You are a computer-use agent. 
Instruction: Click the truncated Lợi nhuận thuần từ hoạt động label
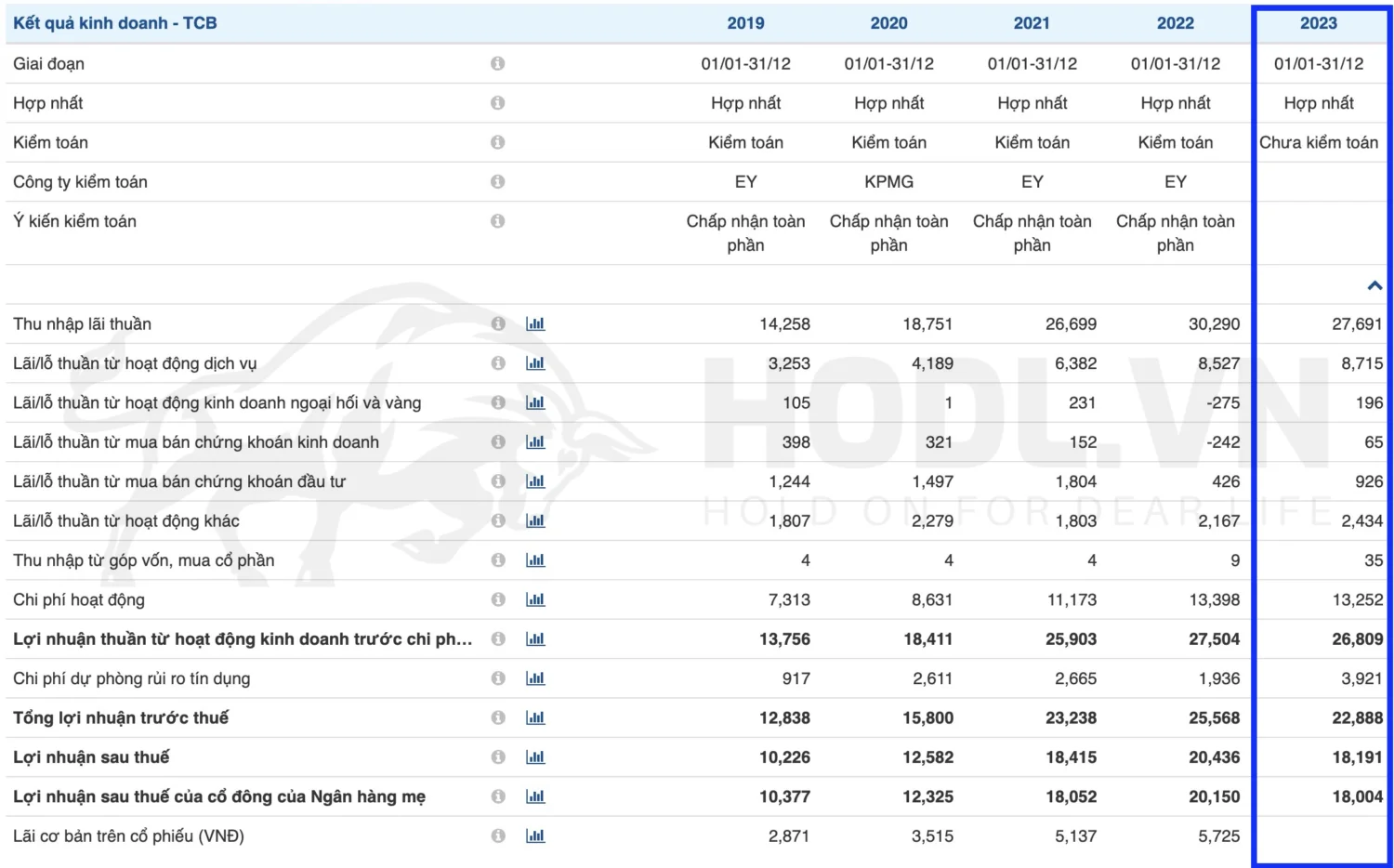[x=243, y=639]
